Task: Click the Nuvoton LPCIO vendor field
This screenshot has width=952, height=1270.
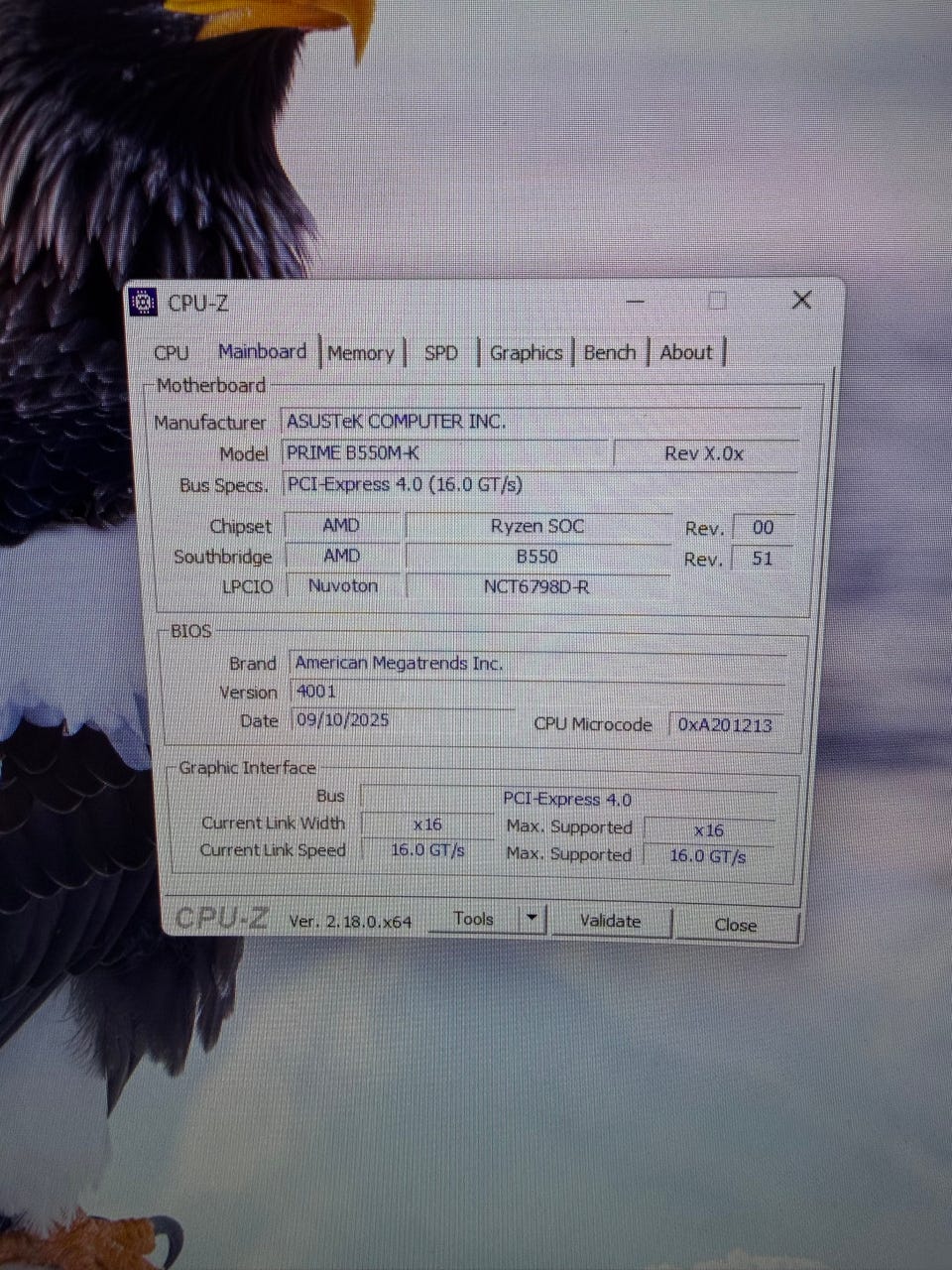Action: pyautogui.click(x=343, y=585)
